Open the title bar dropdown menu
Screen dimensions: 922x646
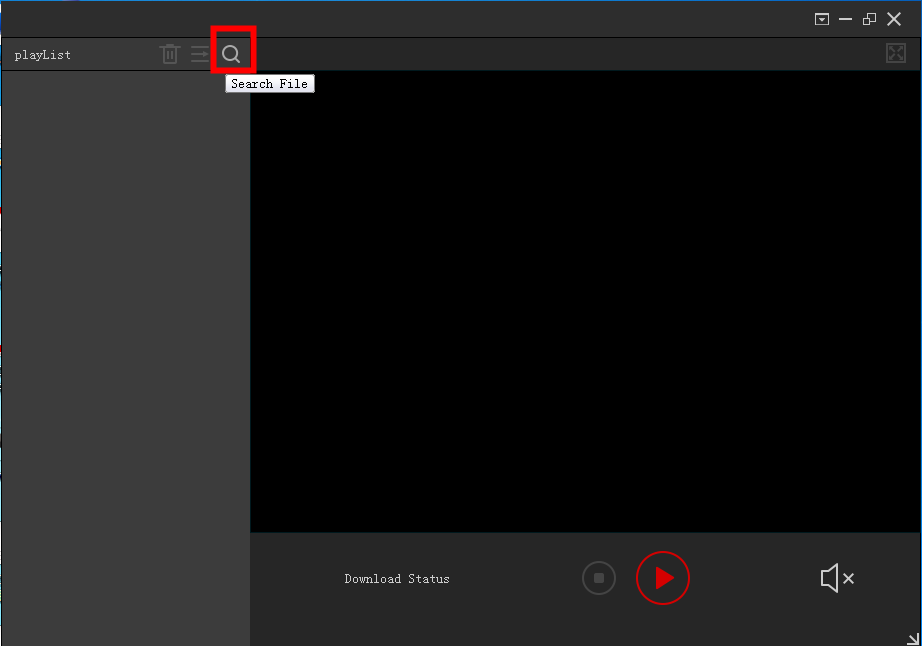tap(822, 19)
